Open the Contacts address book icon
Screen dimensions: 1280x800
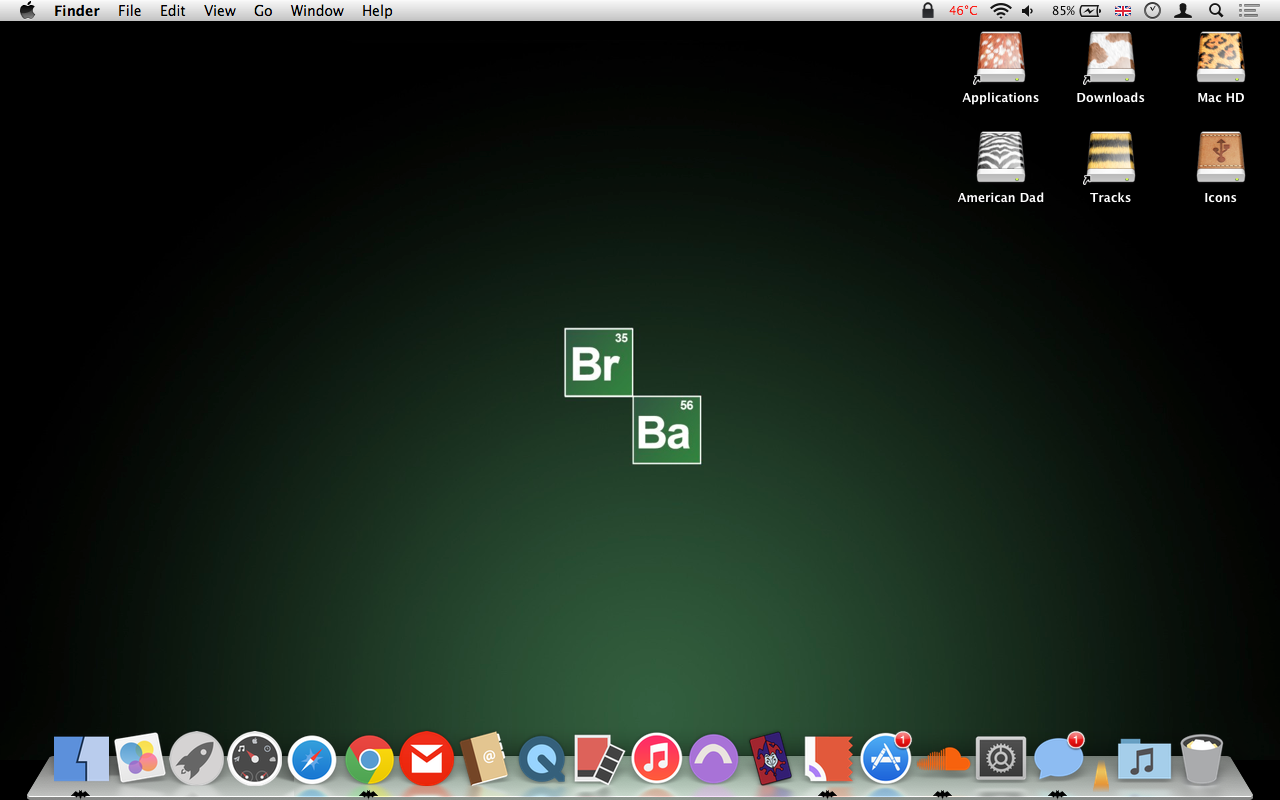point(484,759)
